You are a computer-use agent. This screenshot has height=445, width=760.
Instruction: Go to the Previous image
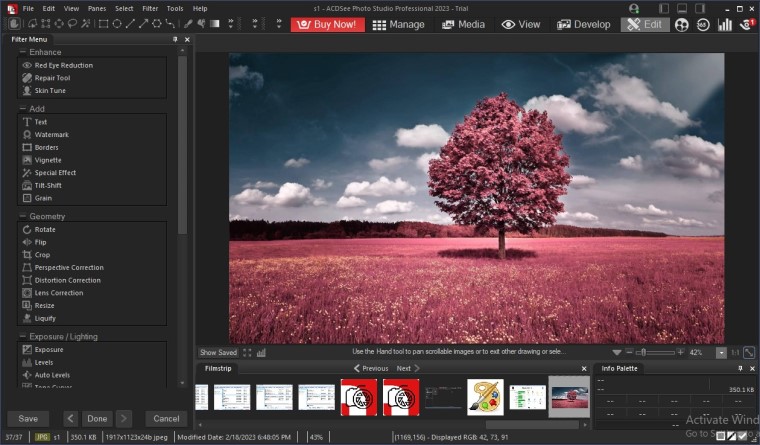pyautogui.click(x=371, y=368)
